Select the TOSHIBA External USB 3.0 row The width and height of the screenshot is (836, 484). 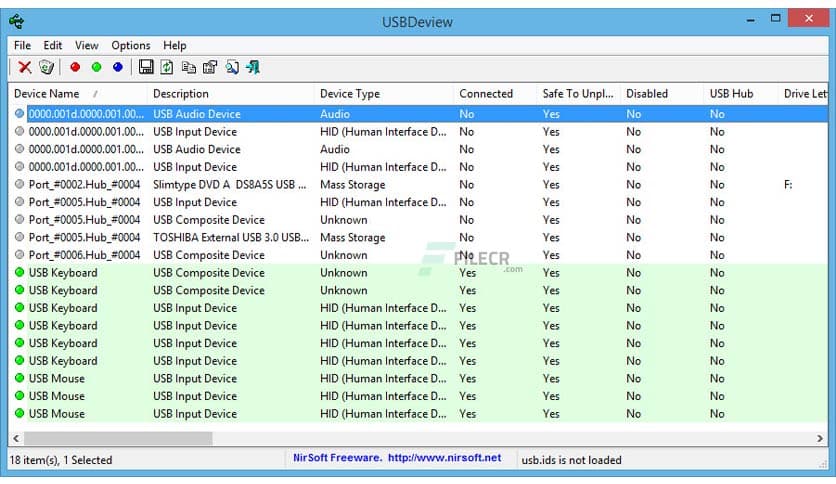(419, 237)
